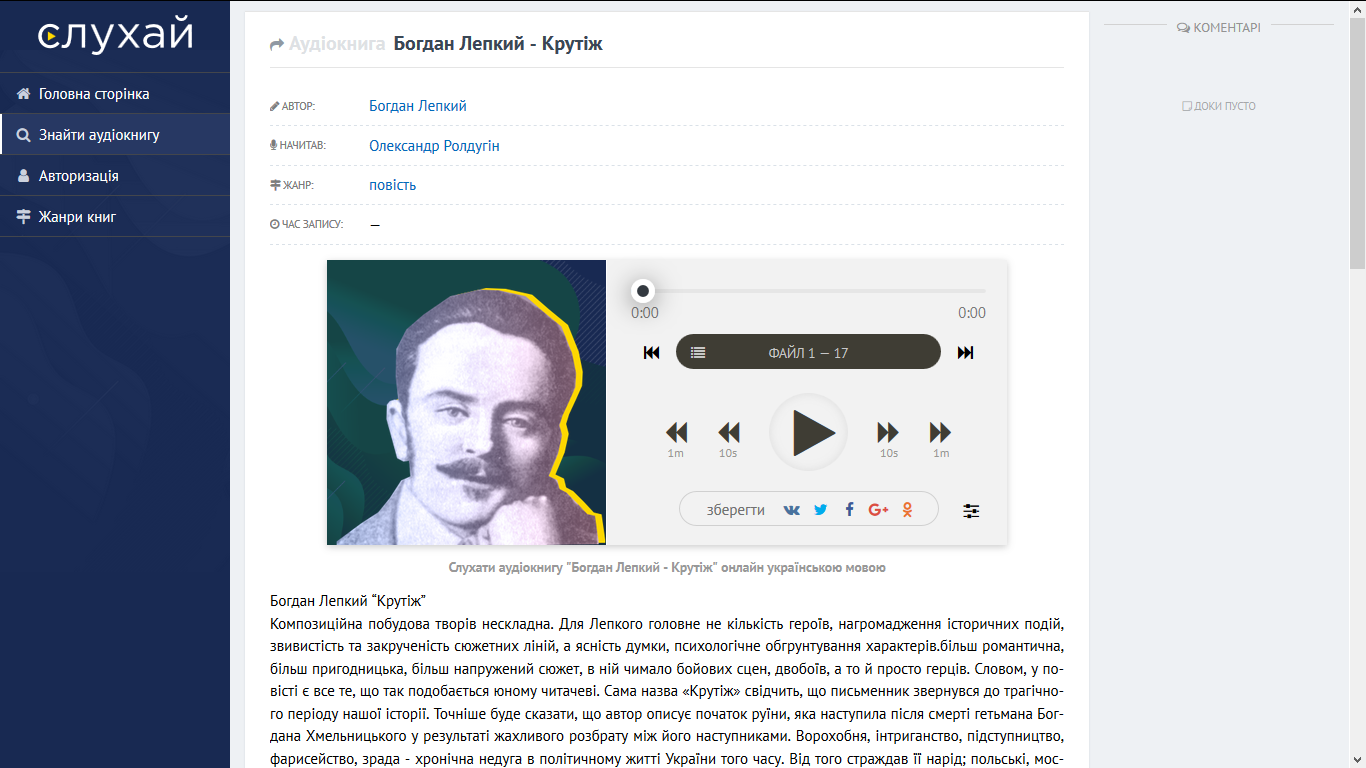The height and width of the screenshot is (768, 1366).
Task: Rewind the audio by 10 seconds
Action: [729, 433]
